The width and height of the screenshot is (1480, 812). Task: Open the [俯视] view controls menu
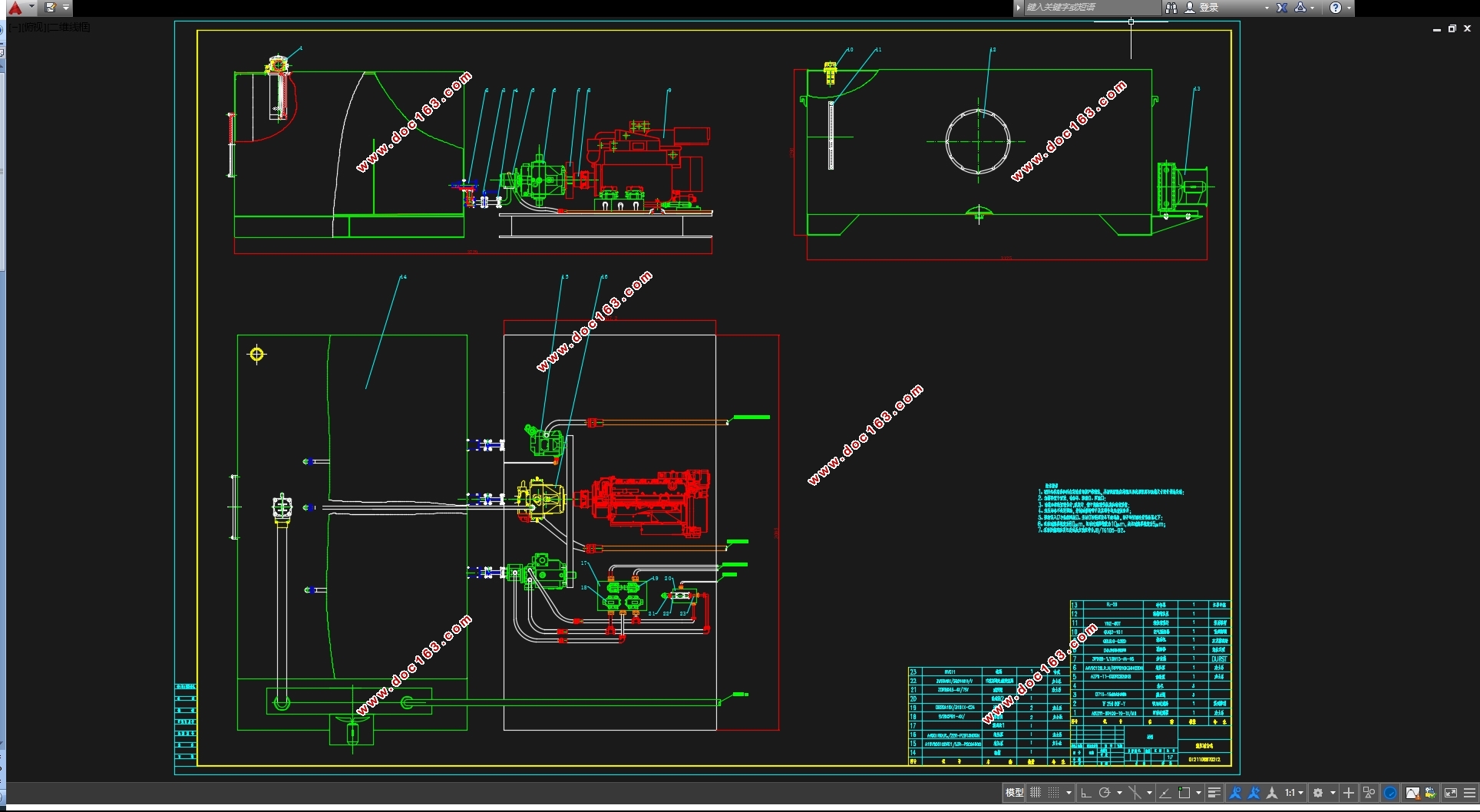click(32, 27)
